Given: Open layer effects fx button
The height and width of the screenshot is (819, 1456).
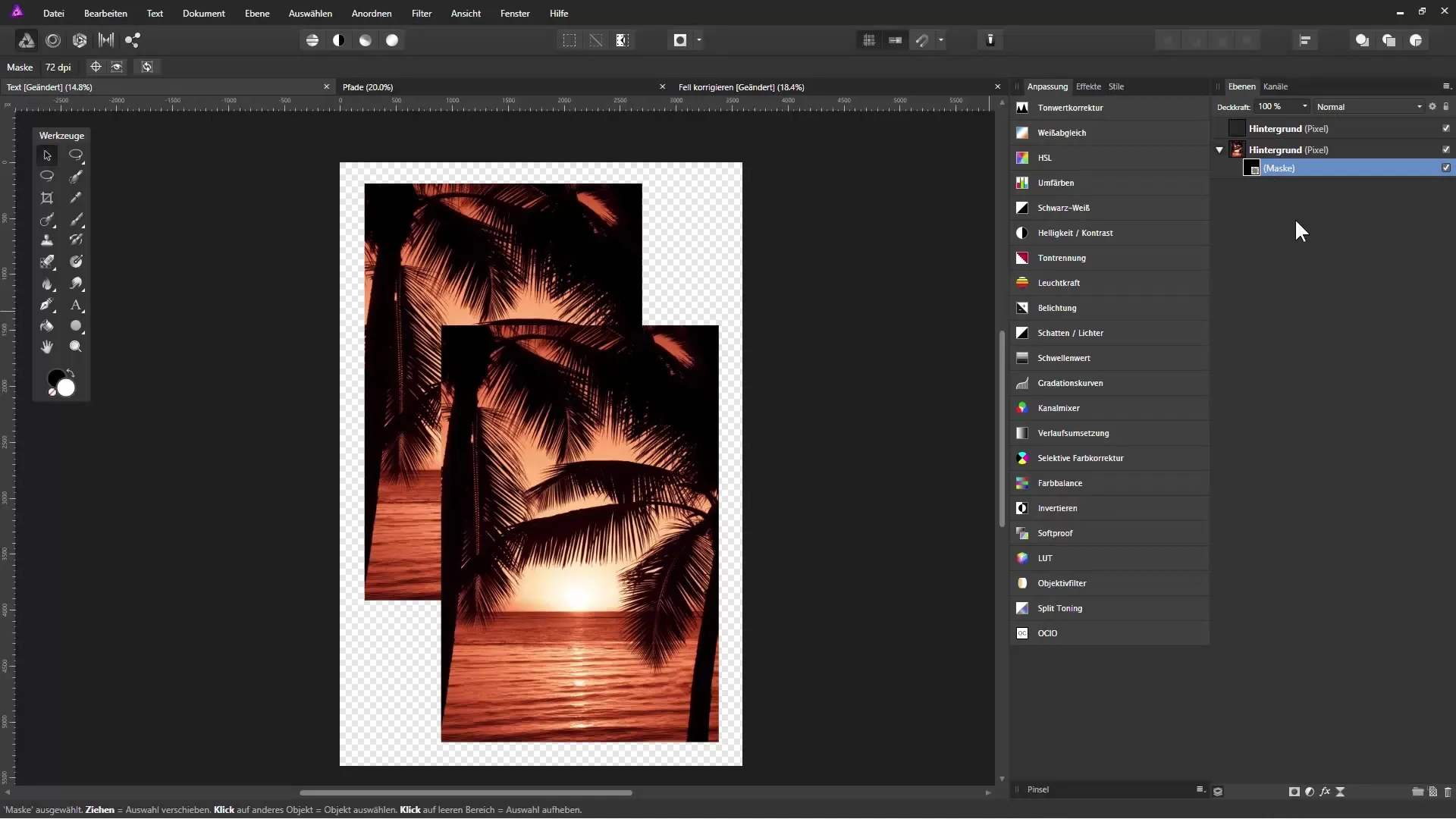Looking at the screenshot, I should tap(1325, 792).
